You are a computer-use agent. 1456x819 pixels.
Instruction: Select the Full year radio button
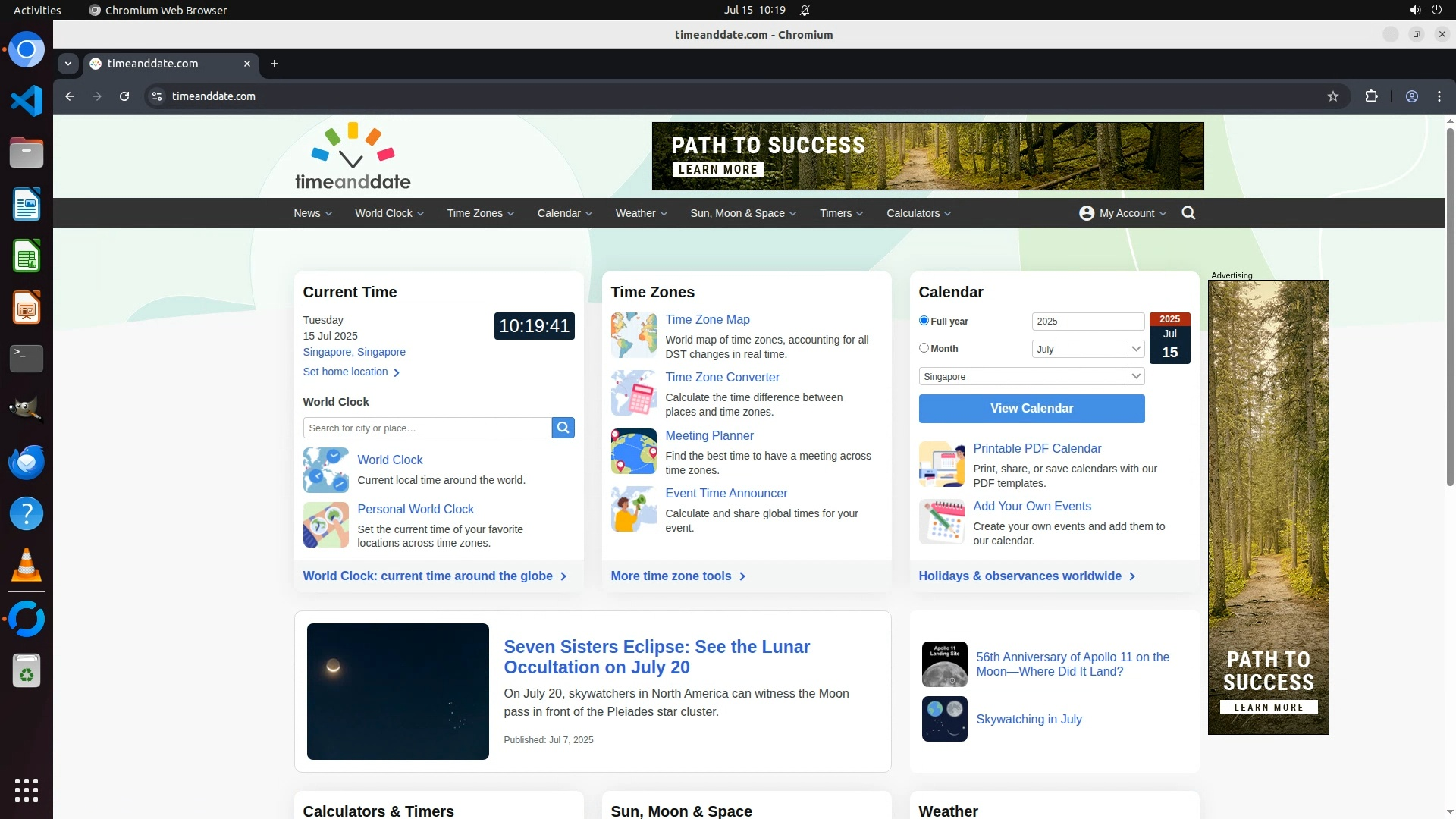tap(924, 321)
